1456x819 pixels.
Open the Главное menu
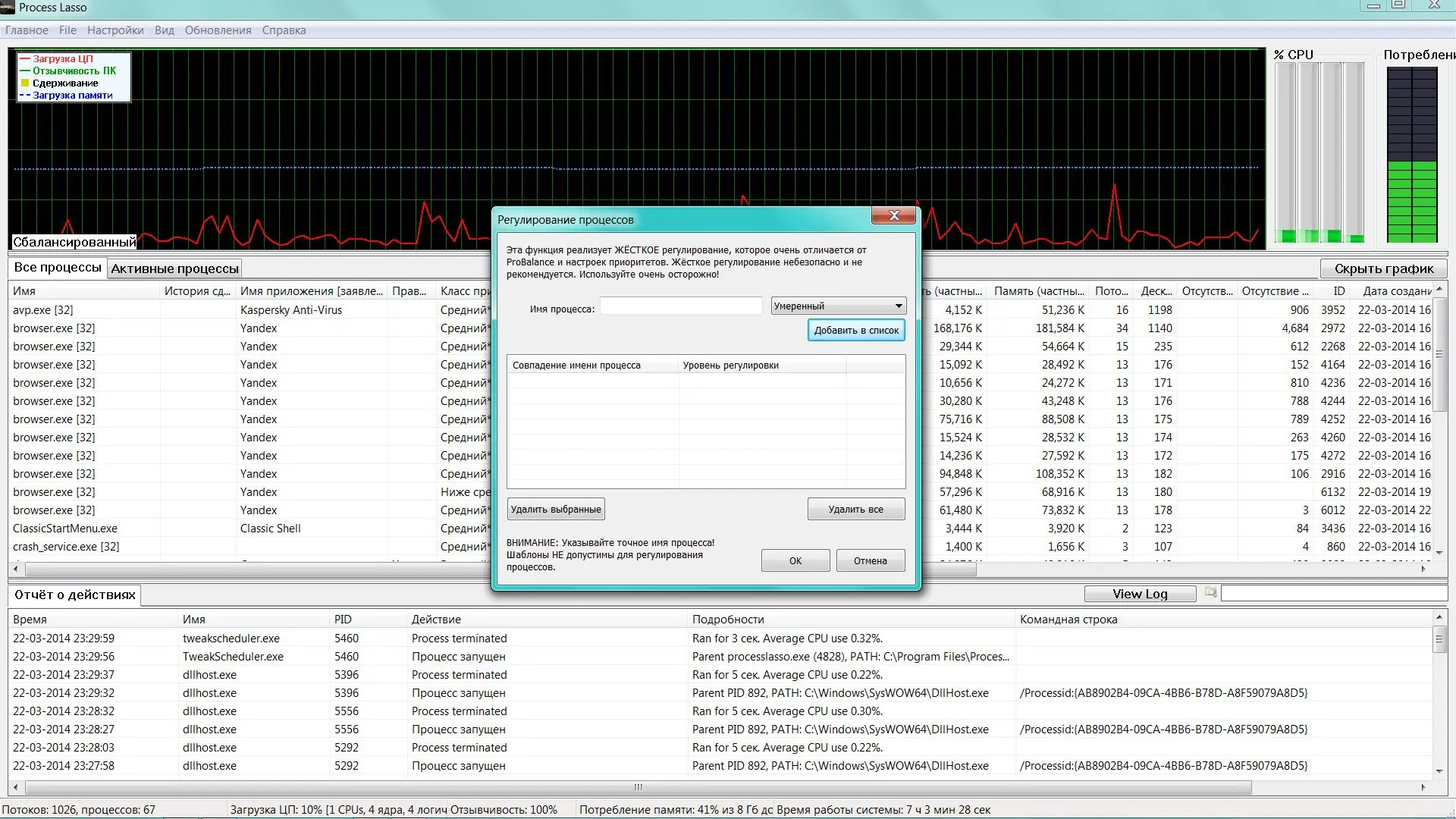click(x=27, y=30)
